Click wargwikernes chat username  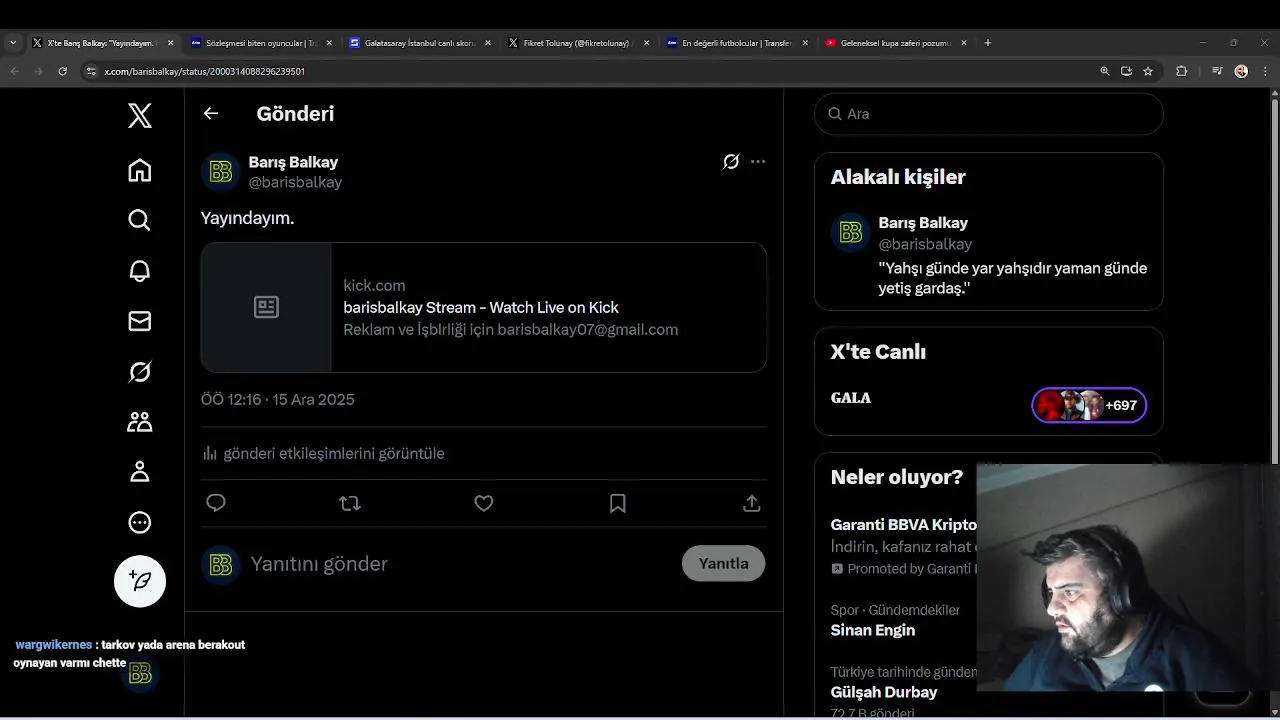tap(54, 645)
